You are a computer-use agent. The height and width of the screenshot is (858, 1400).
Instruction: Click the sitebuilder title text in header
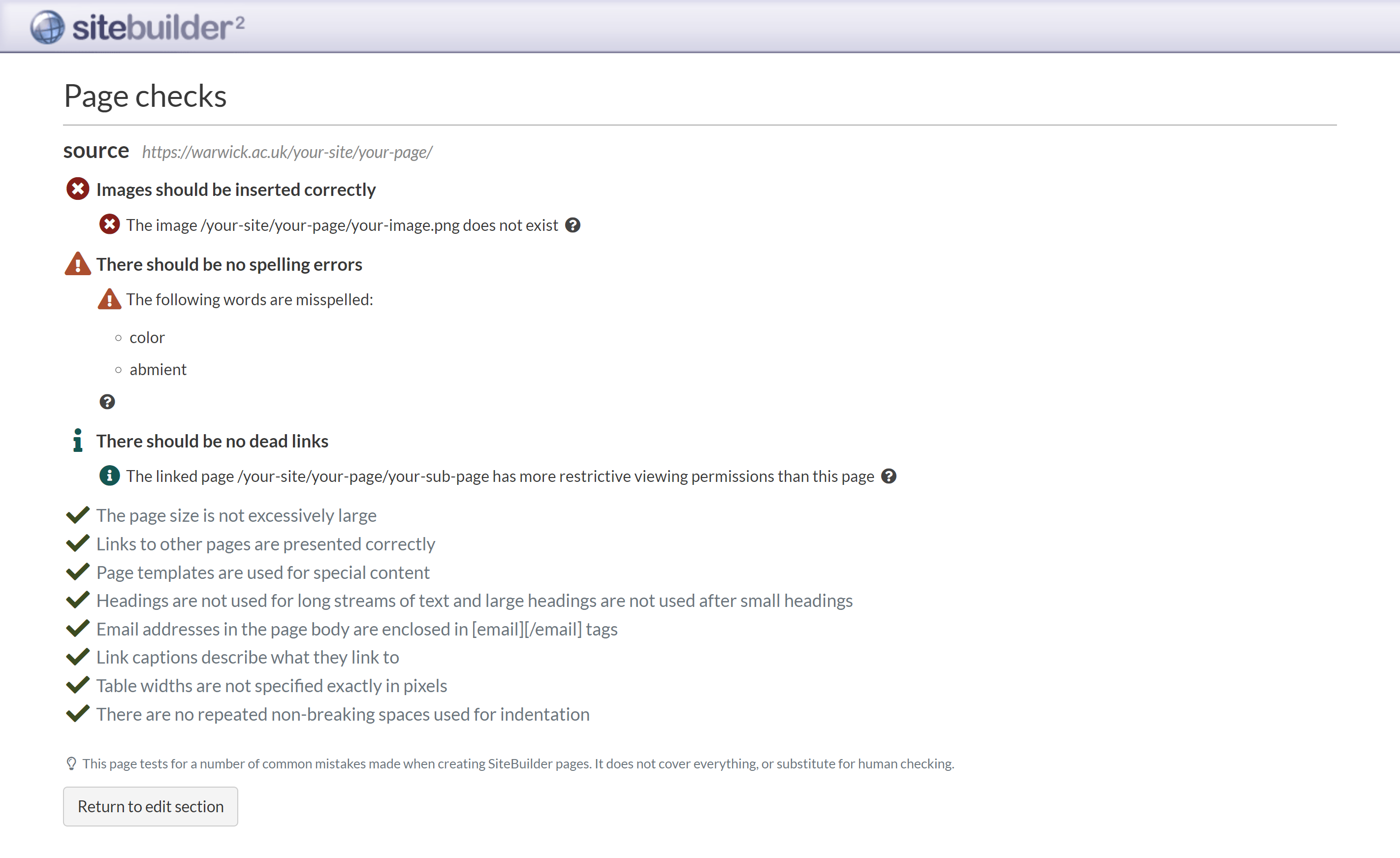pyautogui.click(x=158, y=27)
